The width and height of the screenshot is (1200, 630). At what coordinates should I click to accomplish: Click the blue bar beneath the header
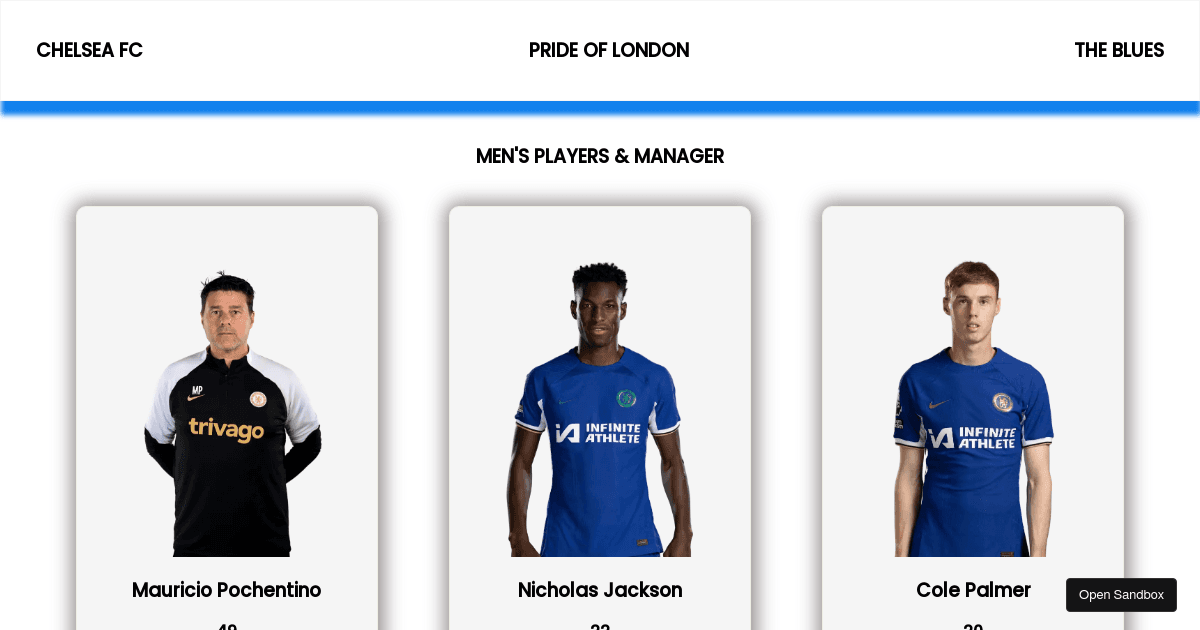(x=600, y=108)
